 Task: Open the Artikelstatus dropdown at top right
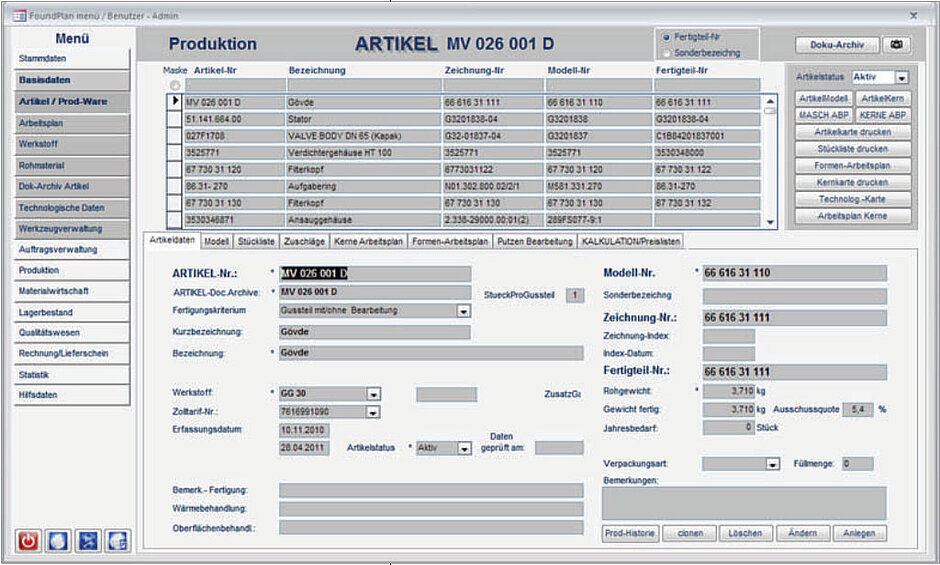(901, 78)
